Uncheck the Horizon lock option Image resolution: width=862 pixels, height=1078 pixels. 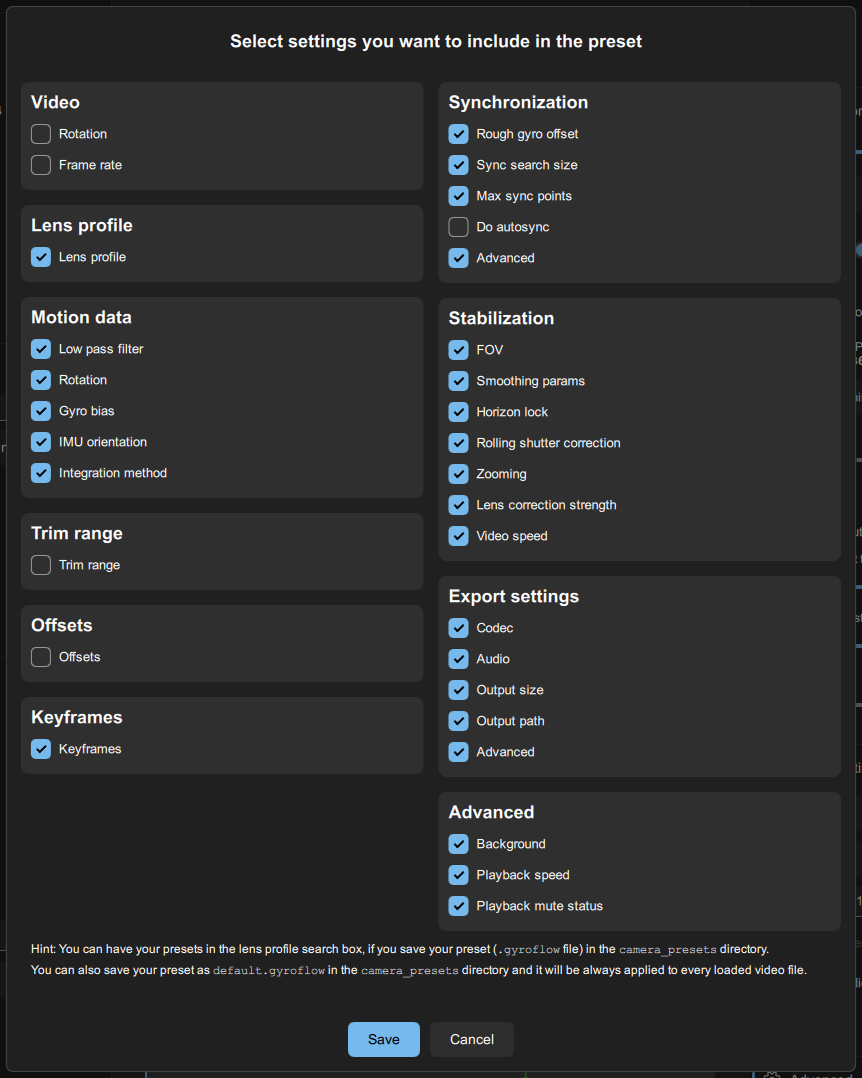pyautogui.click(x=458, y=412)
